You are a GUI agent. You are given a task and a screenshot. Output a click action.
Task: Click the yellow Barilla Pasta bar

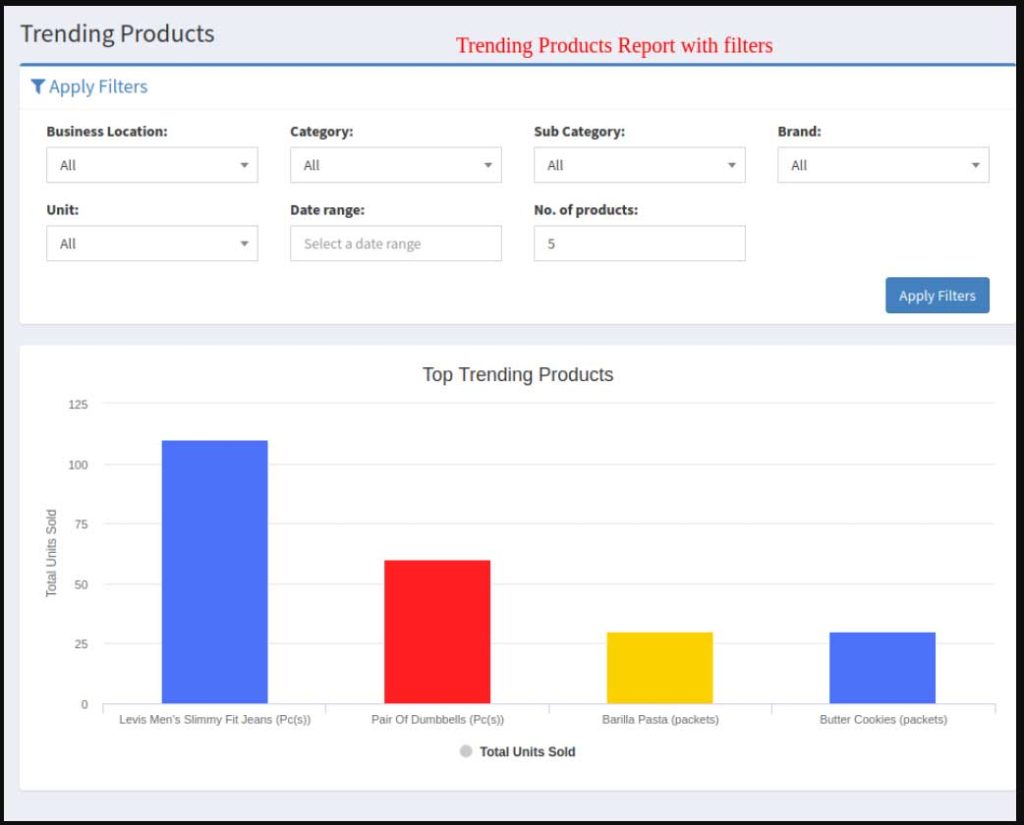[660, 667]
